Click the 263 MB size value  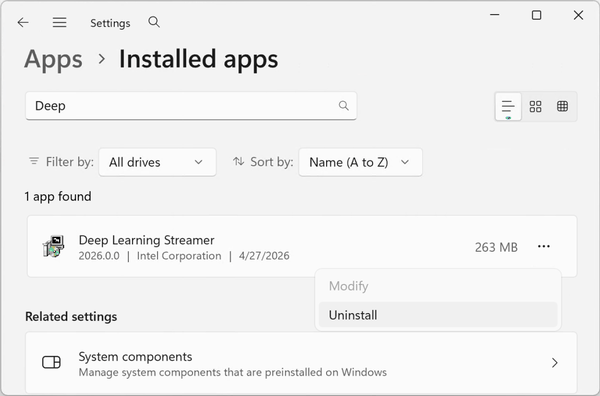tap(496, 248)
